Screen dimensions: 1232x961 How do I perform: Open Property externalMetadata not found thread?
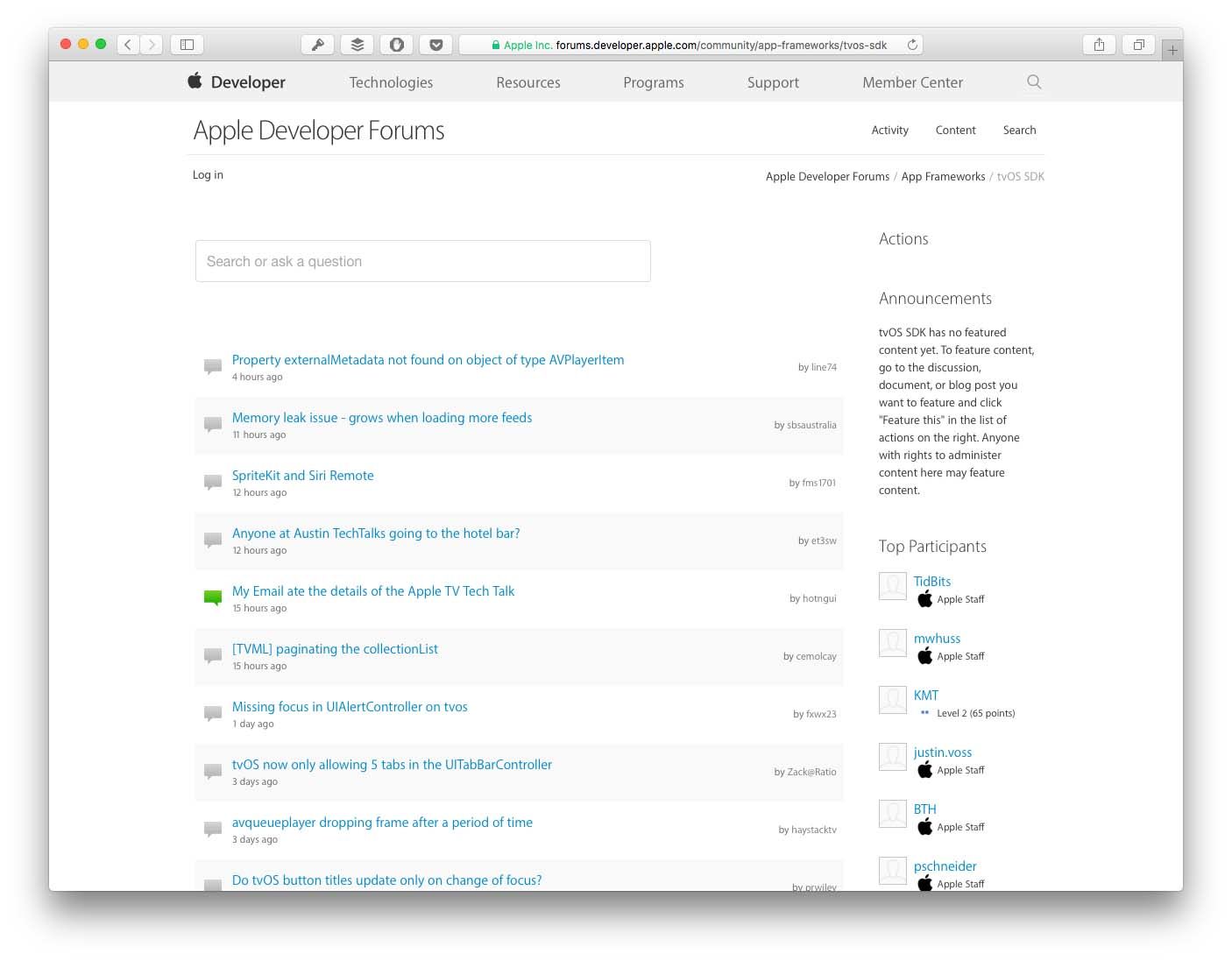[x=428, y=360]
